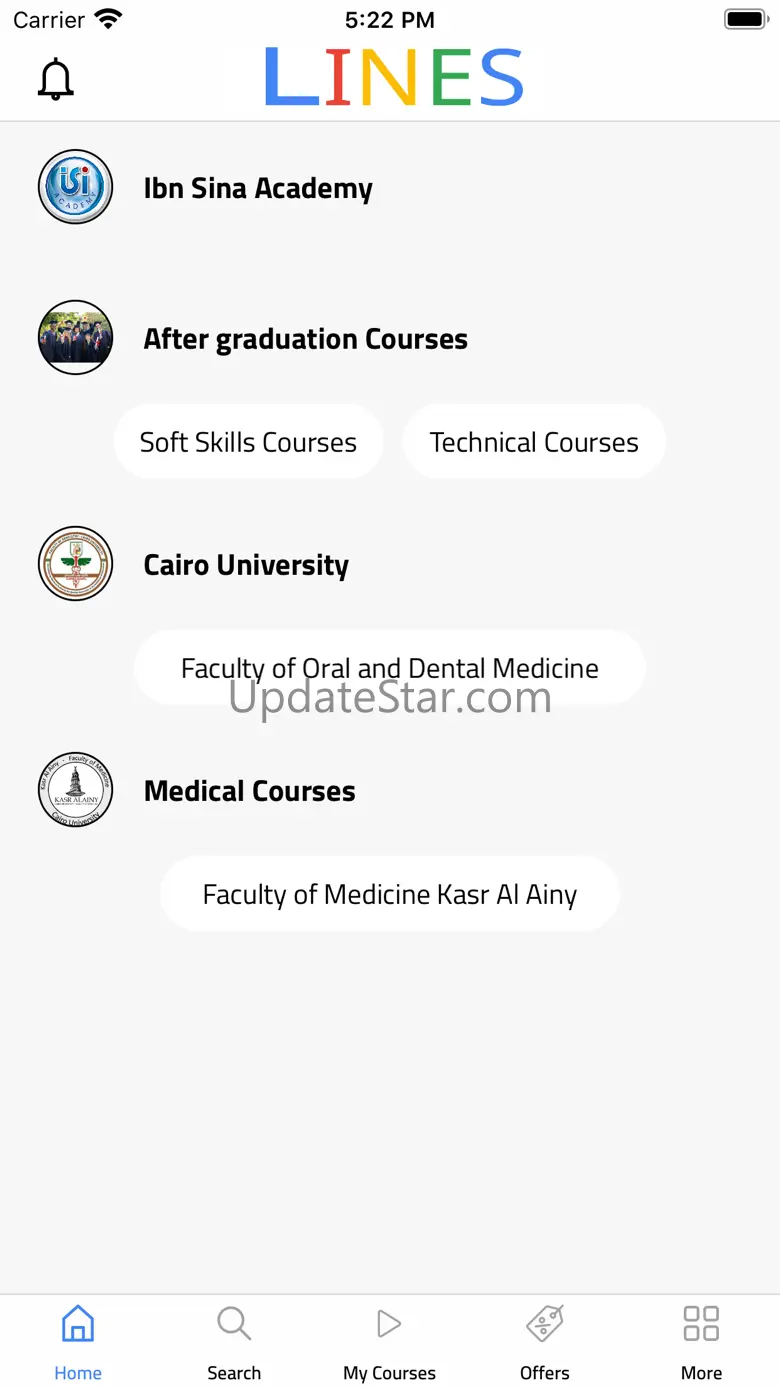Select the After graduation Courses photo icon
This screenshot has height=1387, width=780.
tap(76, 338)
